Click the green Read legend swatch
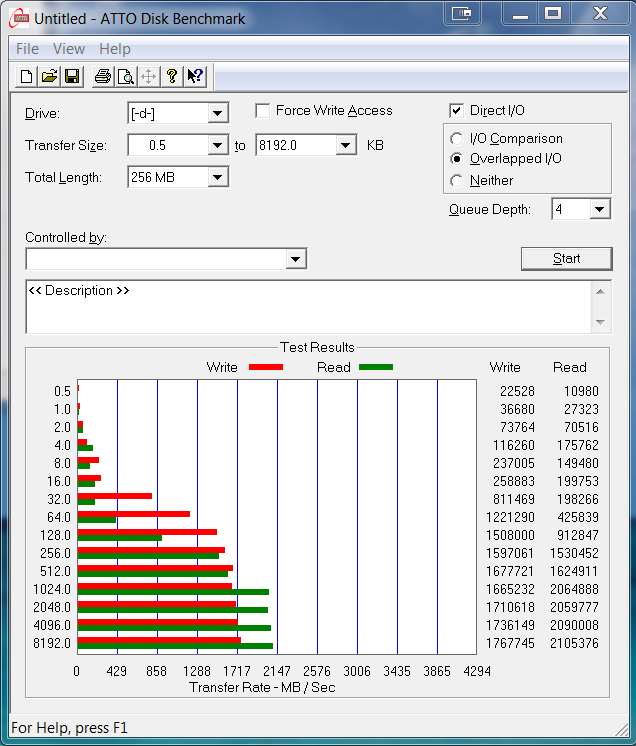636x746 pixels. pos(376,367)
